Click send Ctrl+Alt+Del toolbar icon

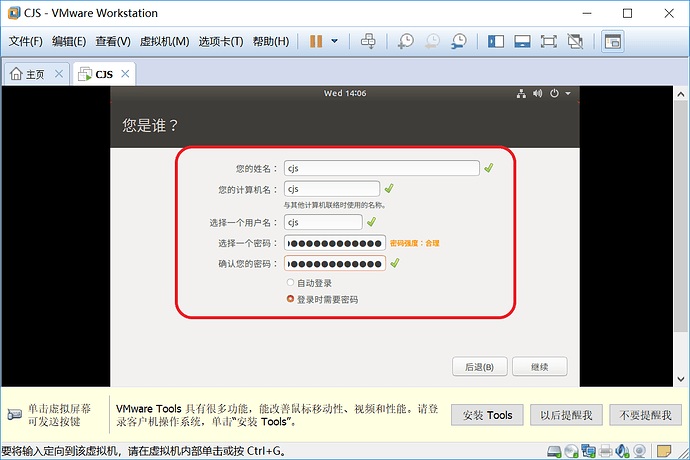coord(368,41)
